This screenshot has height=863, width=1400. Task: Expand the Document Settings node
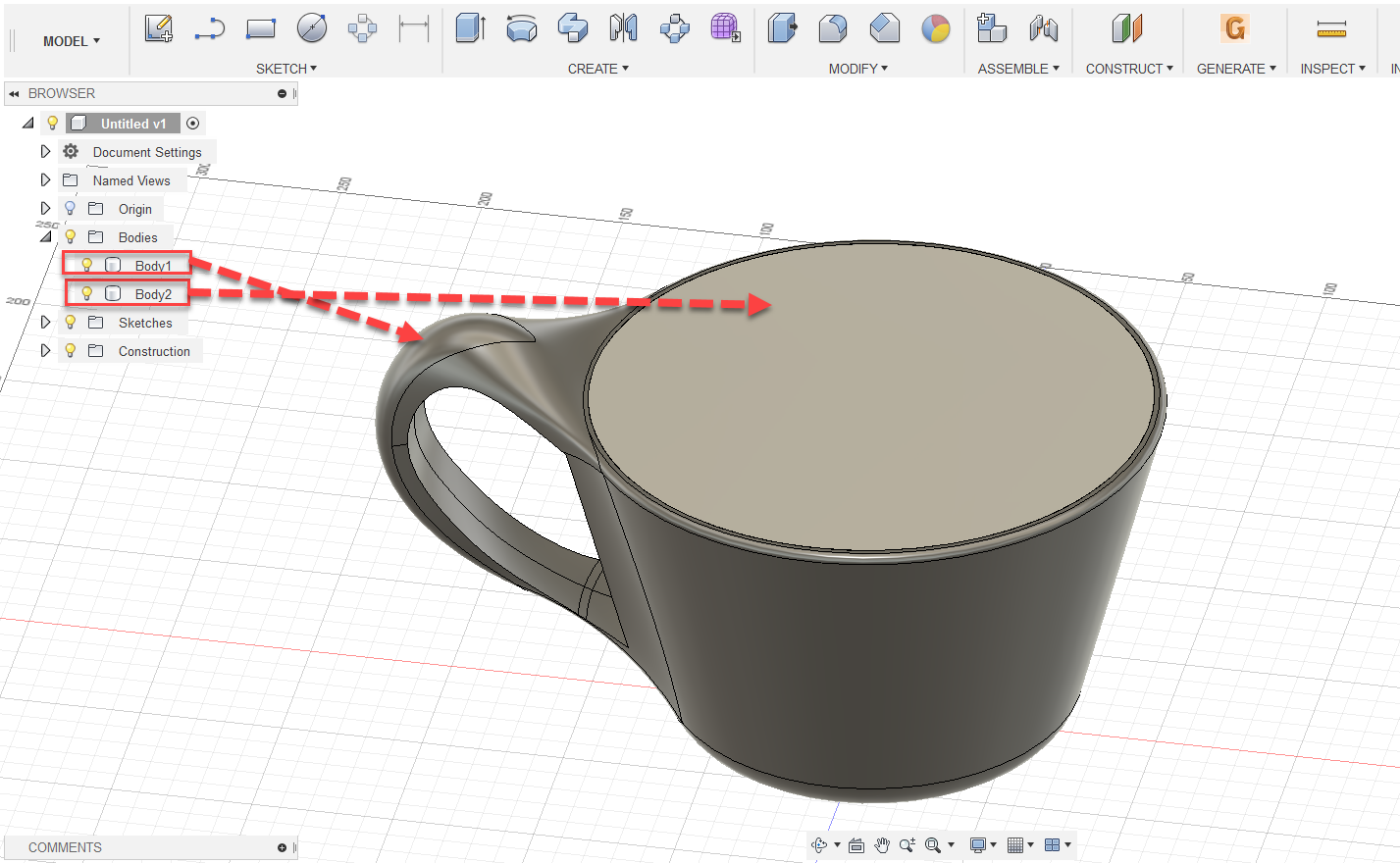coord(45,151)
